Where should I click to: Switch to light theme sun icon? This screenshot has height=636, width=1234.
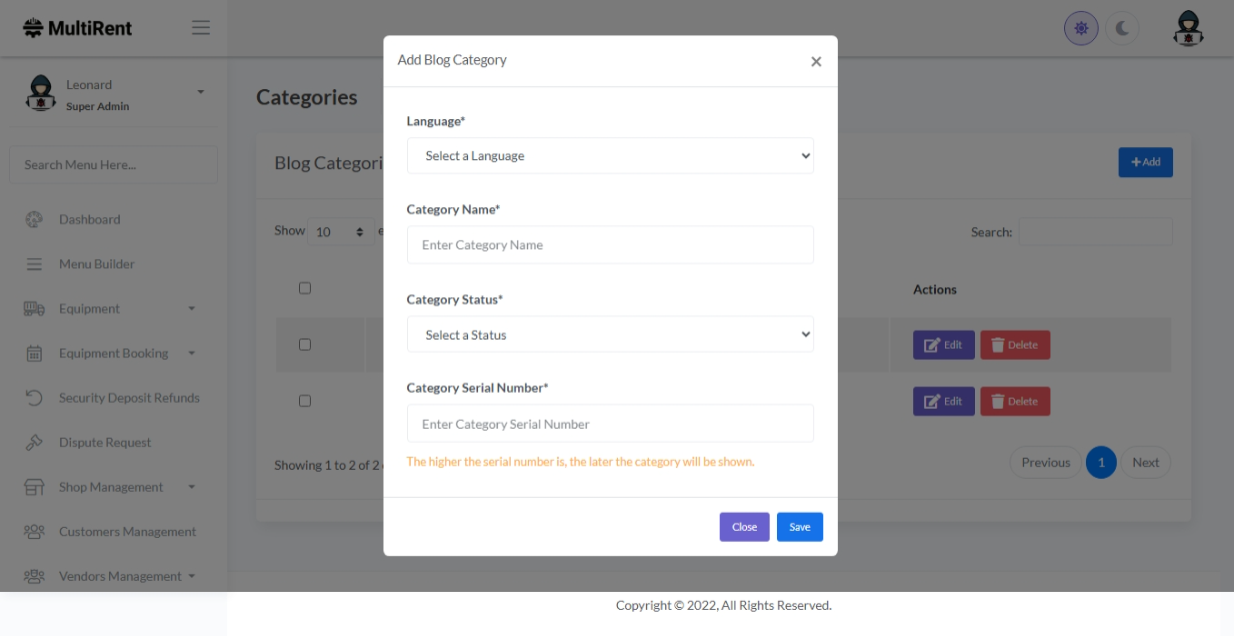tap(1081, 29)
